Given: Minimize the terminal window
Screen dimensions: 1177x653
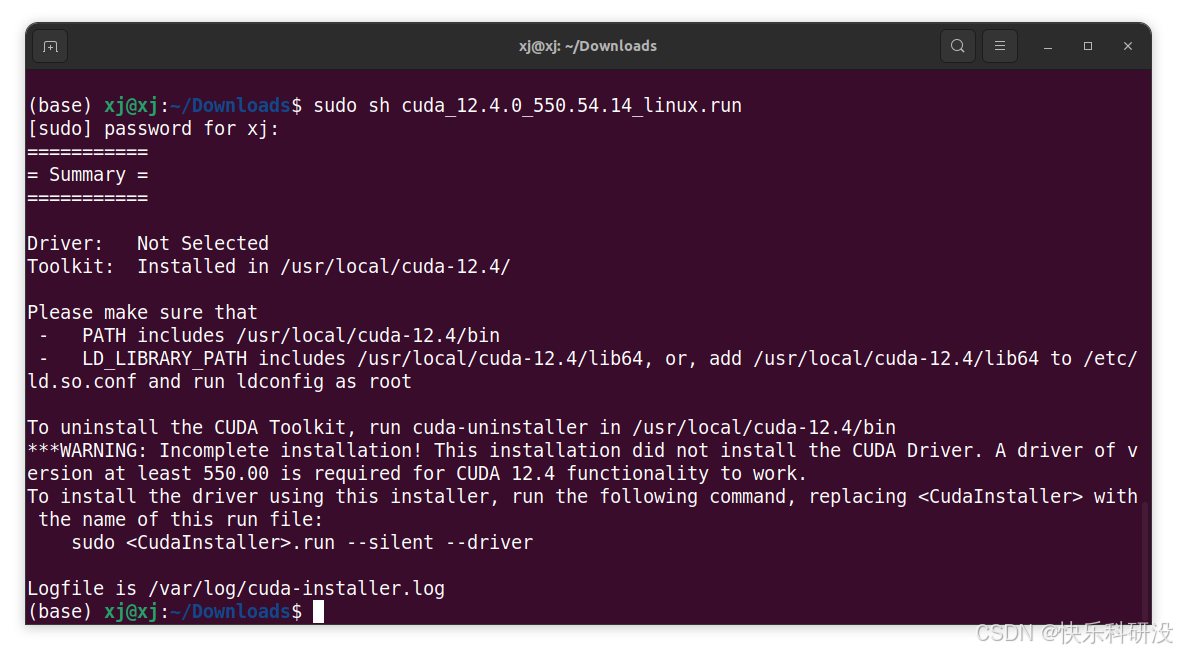Looking at the screenshot, I should click(x=1048, y=47).
